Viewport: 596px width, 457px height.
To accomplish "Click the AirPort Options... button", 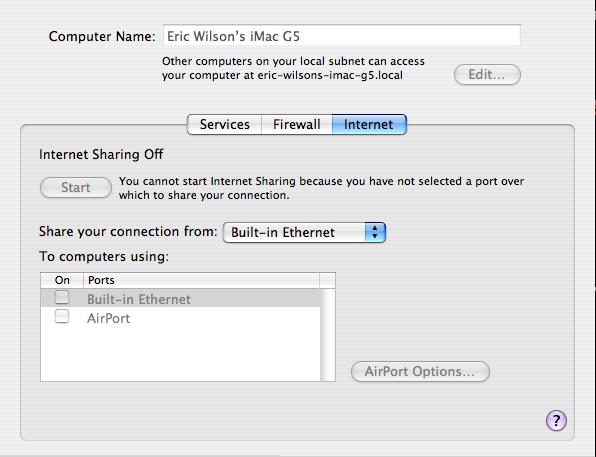I will (420, 371).
